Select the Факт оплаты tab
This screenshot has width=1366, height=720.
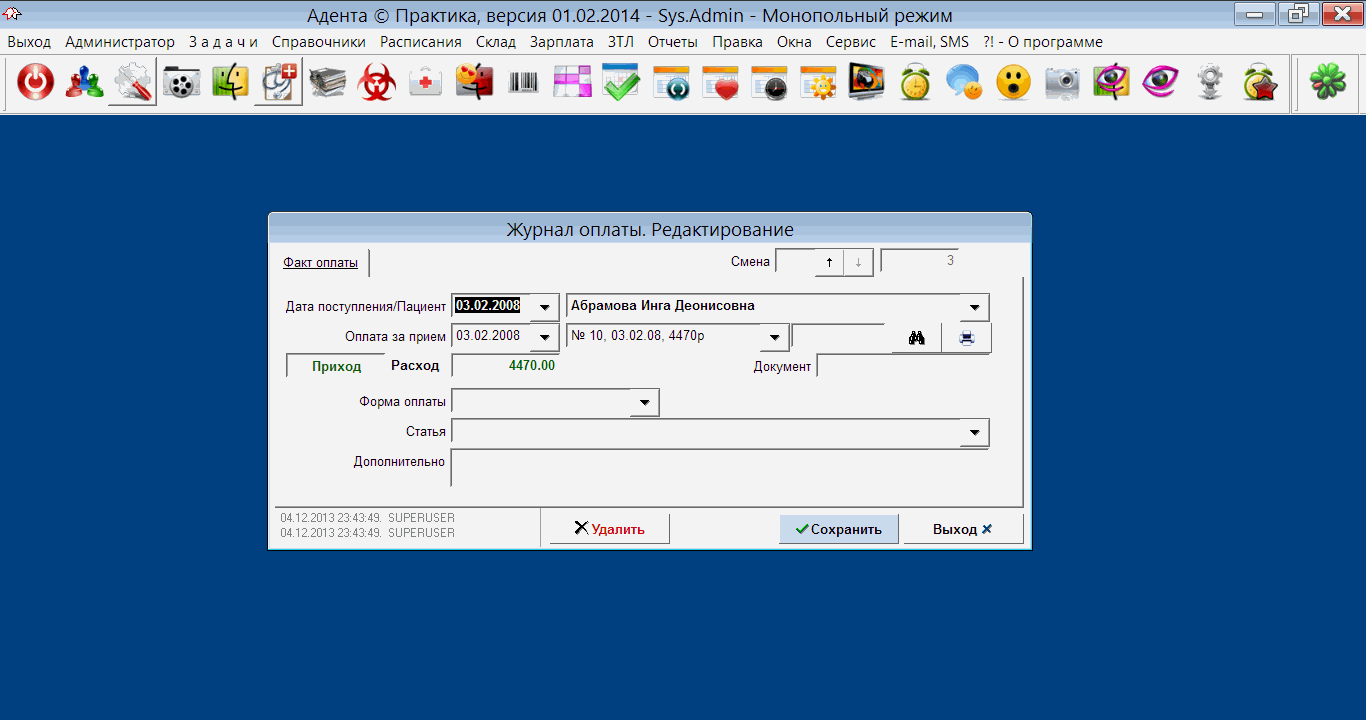(320, 263)
